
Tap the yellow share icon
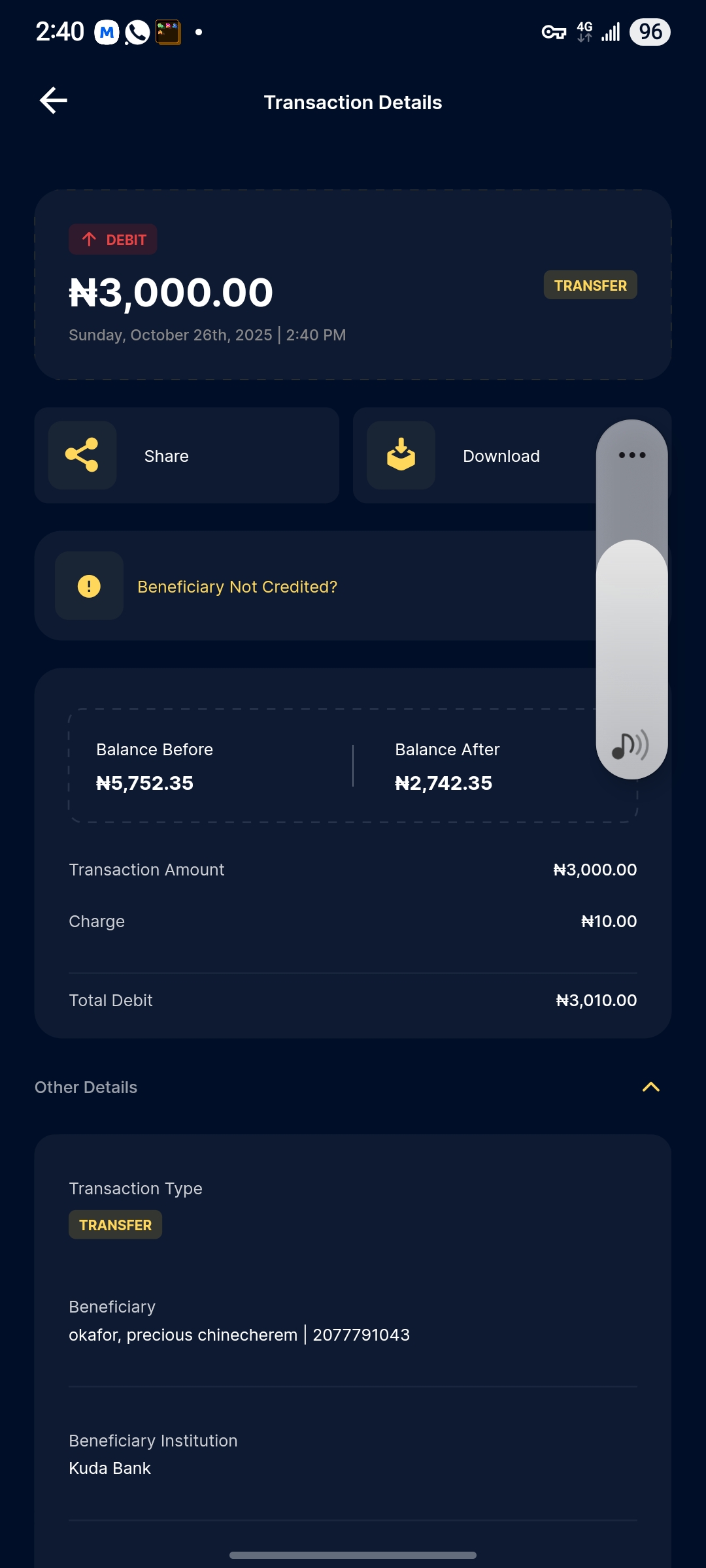coord(82,455)
